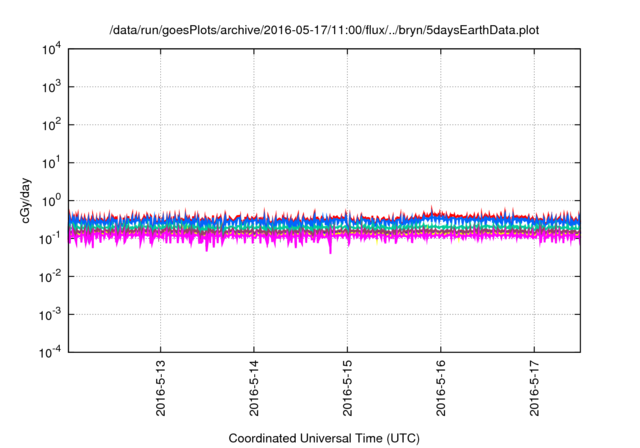Click the deep magenta dip before 2016-5-15
640x448 pixels.
tap(330, 248)
